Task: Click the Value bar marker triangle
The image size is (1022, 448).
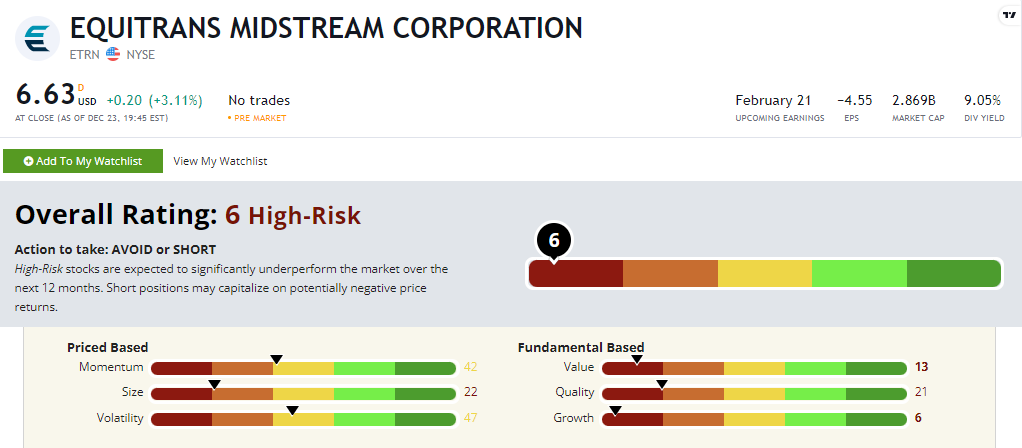Action: pos(637,359)
